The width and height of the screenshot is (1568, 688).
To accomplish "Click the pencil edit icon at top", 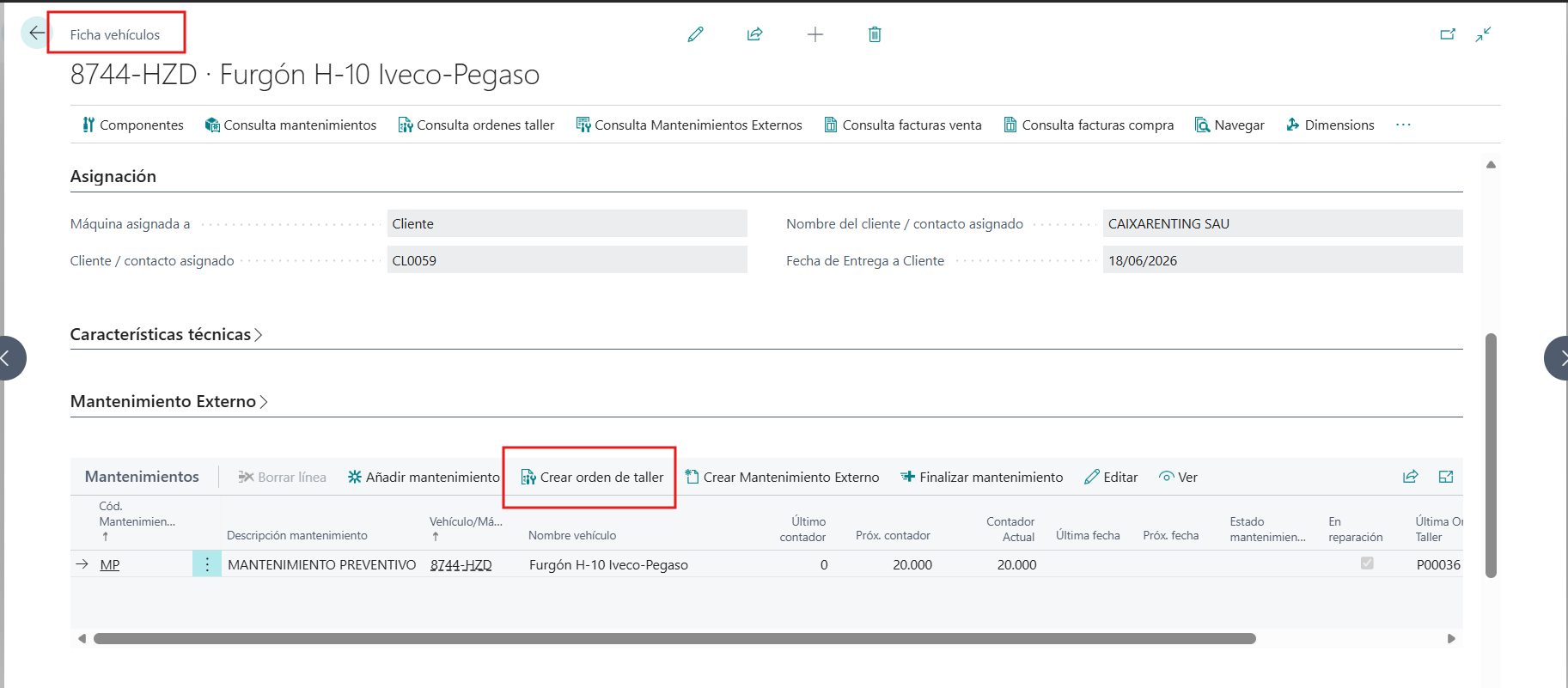I will (695, 34).
